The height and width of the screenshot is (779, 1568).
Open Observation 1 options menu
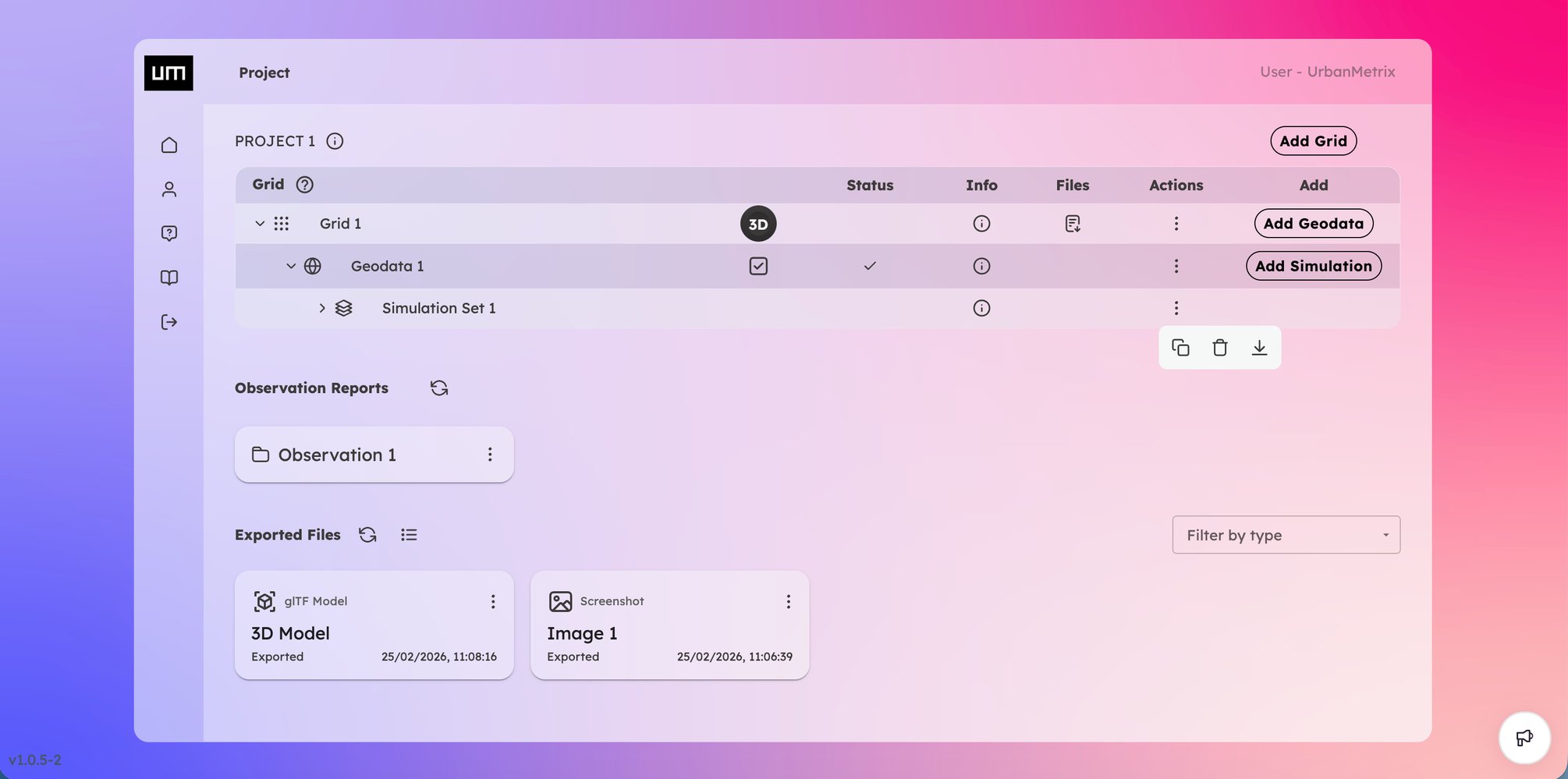(490, 455)
